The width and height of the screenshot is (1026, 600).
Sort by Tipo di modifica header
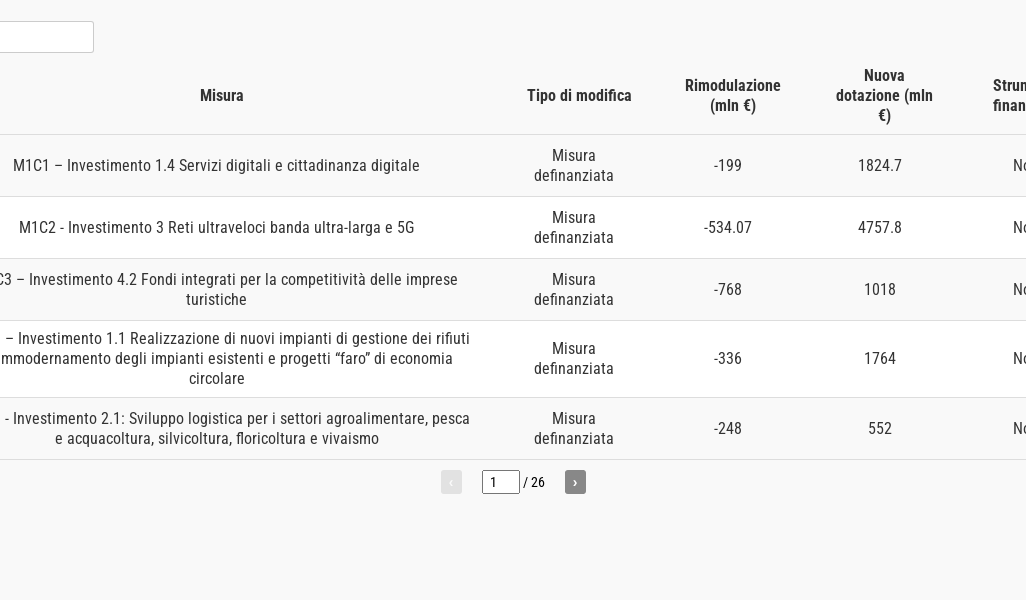click(579, 96)
